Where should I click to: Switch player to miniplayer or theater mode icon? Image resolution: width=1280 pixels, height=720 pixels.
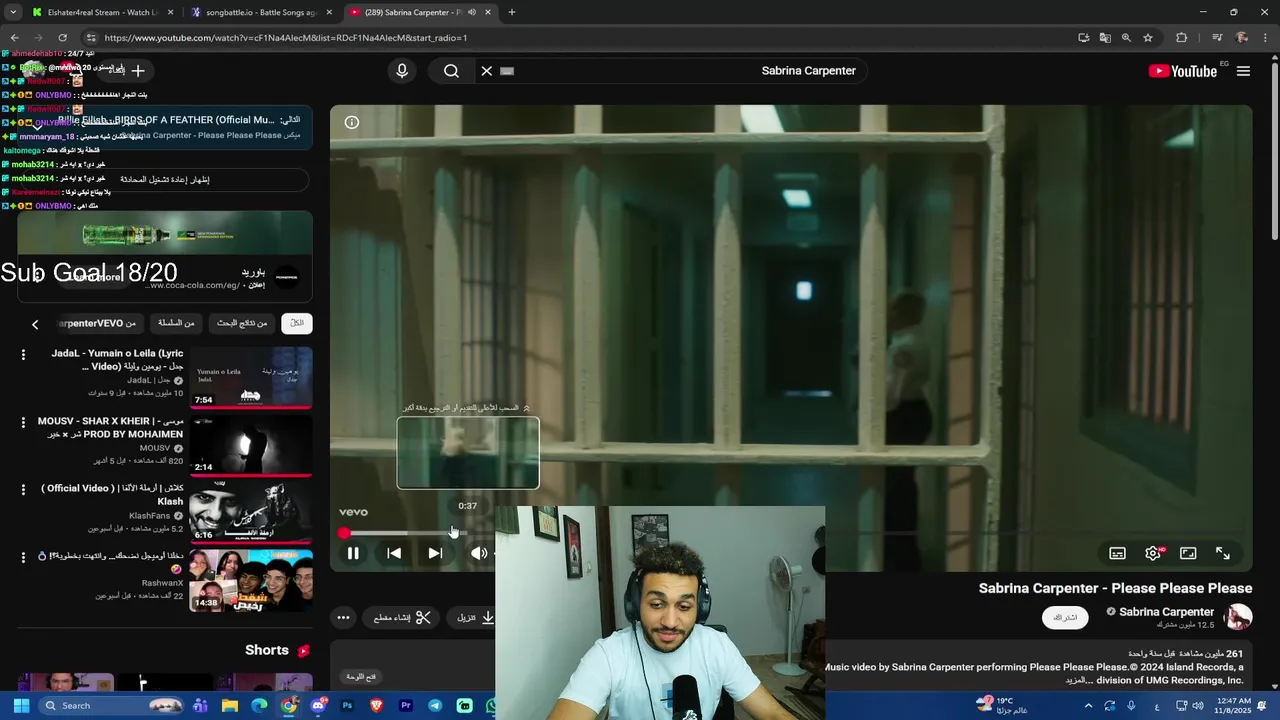[x=1188, y=553]
